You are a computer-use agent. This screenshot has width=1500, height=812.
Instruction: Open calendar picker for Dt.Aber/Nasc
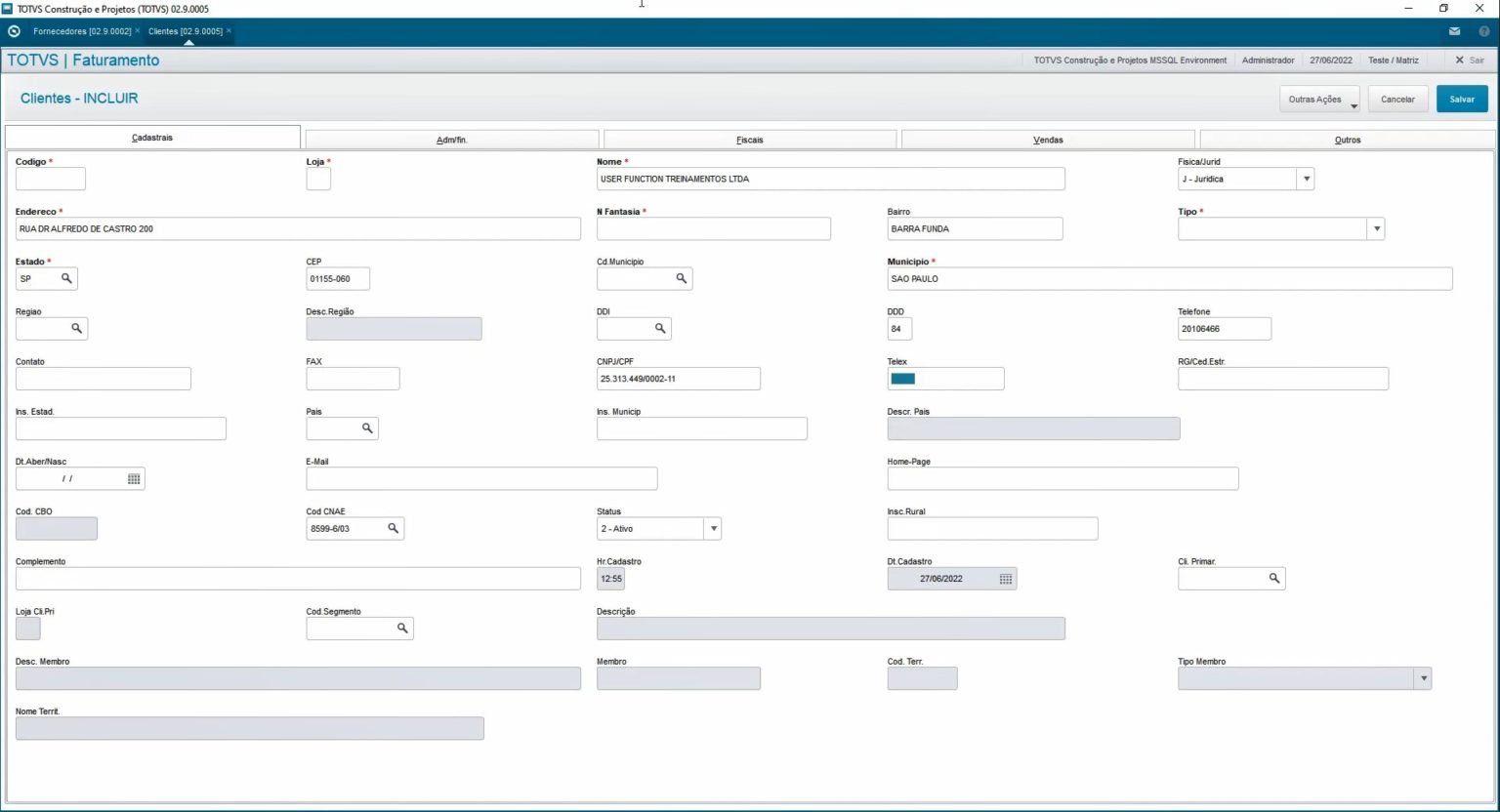pos(134,479)
